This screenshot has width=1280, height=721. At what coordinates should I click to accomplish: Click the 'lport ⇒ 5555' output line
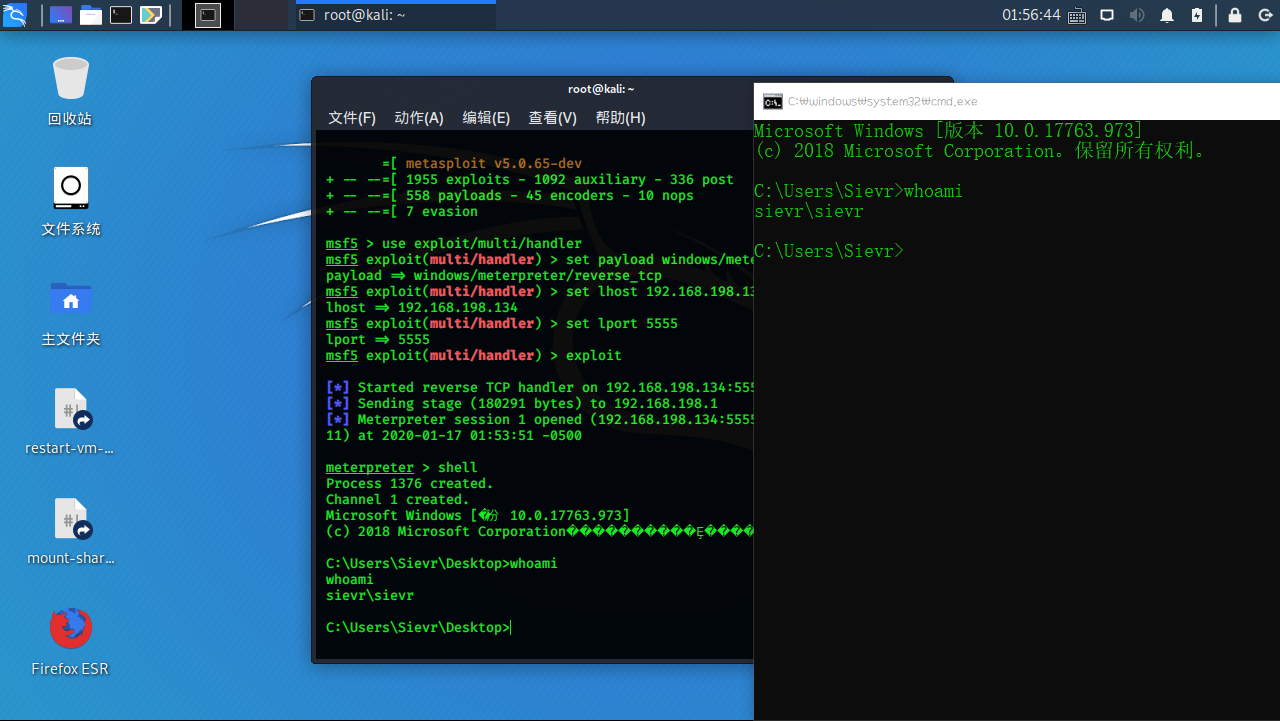point(378,340)
